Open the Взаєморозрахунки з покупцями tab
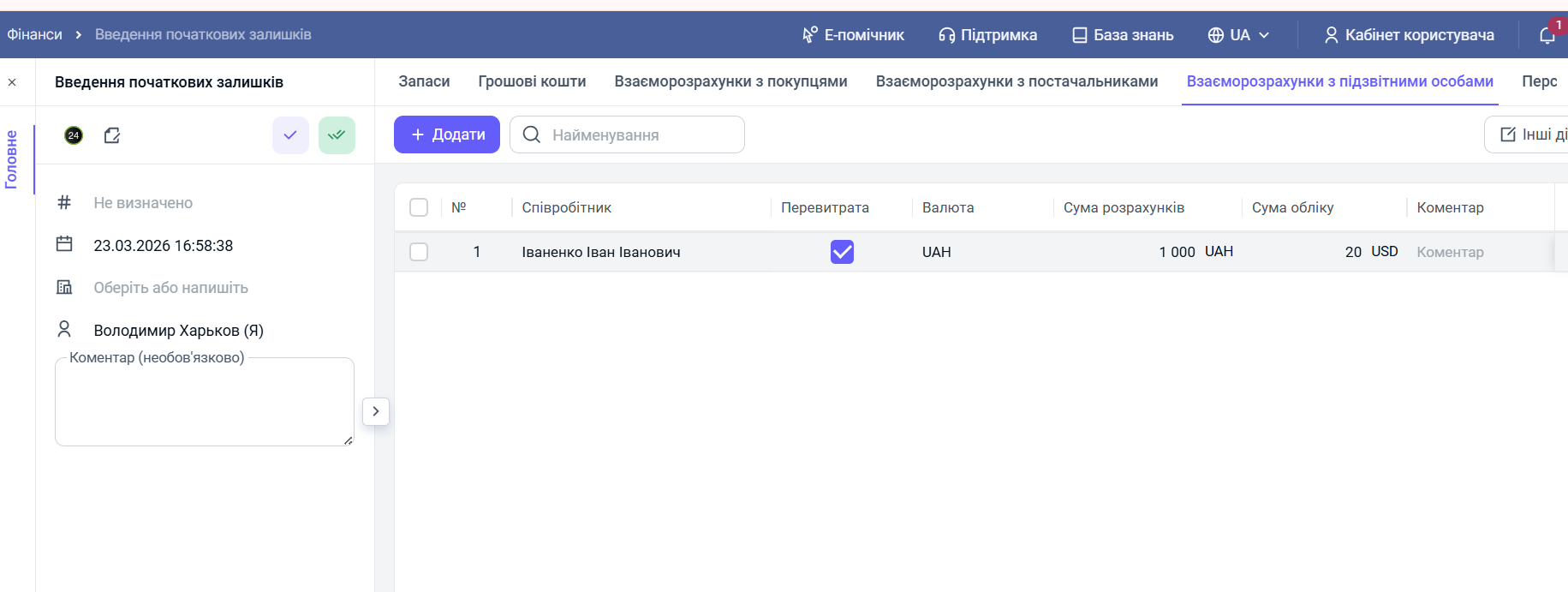The width and height of the screenshot is (1568, 592). (730, 81)
